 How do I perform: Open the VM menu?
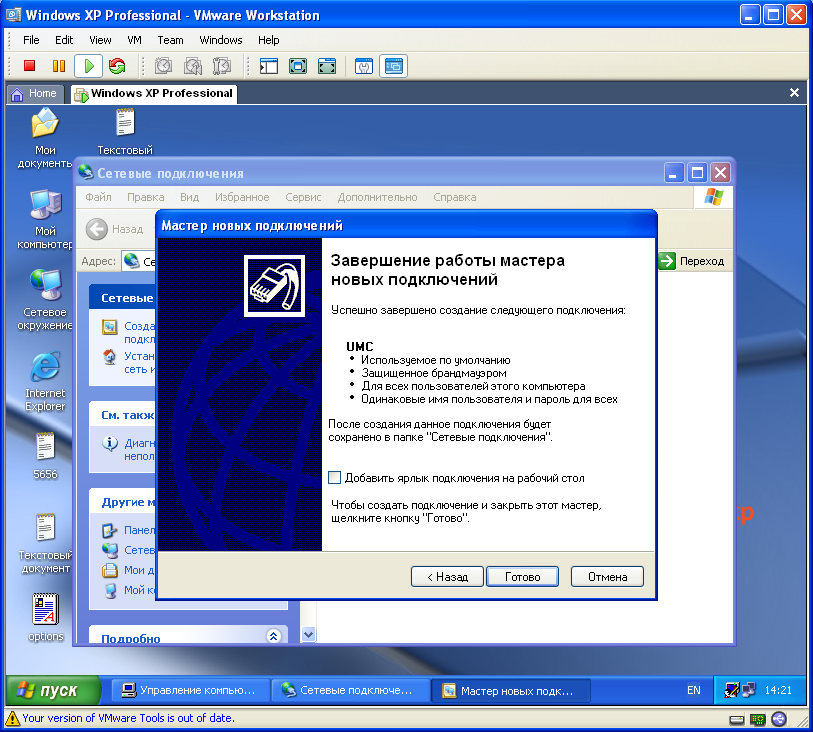pyautogui.click(x=134, y=40)
